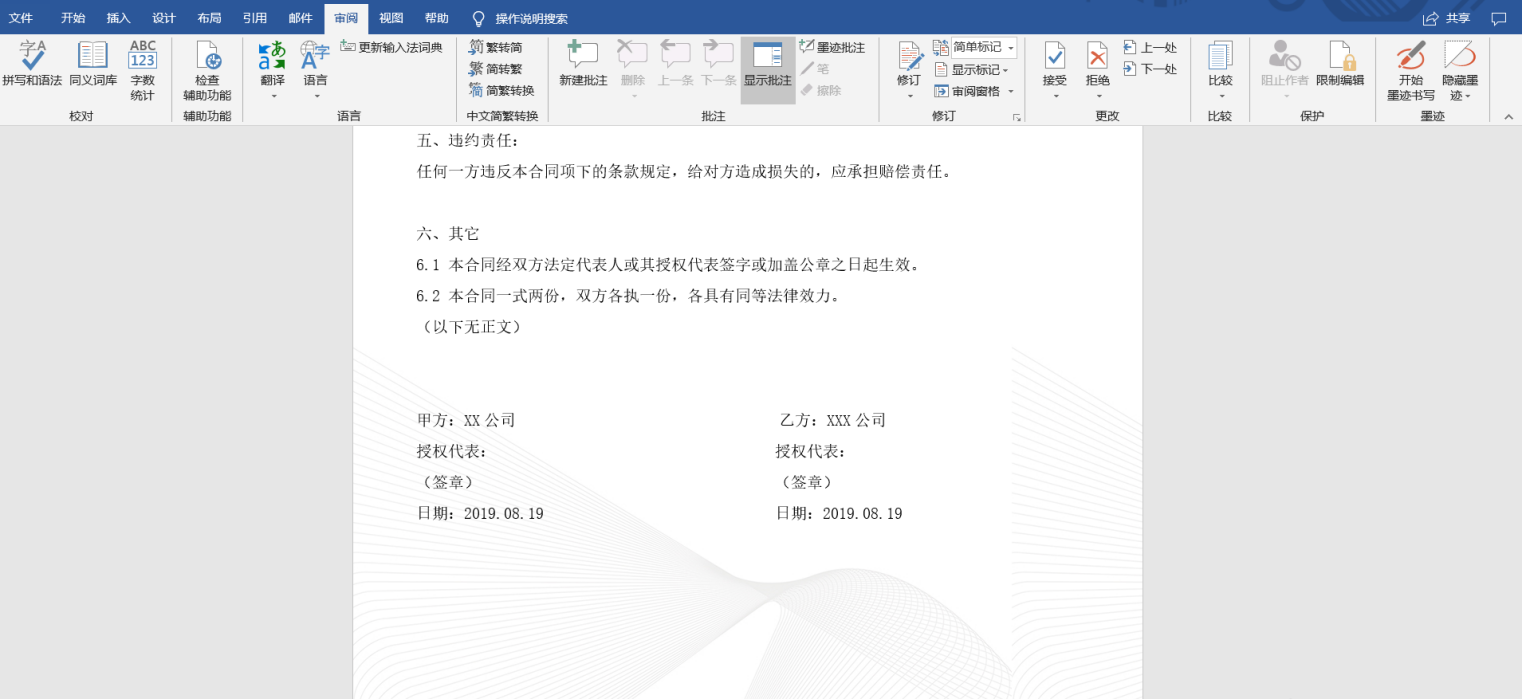The image size is (1522, 699).
Task: Click the text 乙方：XXX 公司
Action: click(x=833, y=420)
